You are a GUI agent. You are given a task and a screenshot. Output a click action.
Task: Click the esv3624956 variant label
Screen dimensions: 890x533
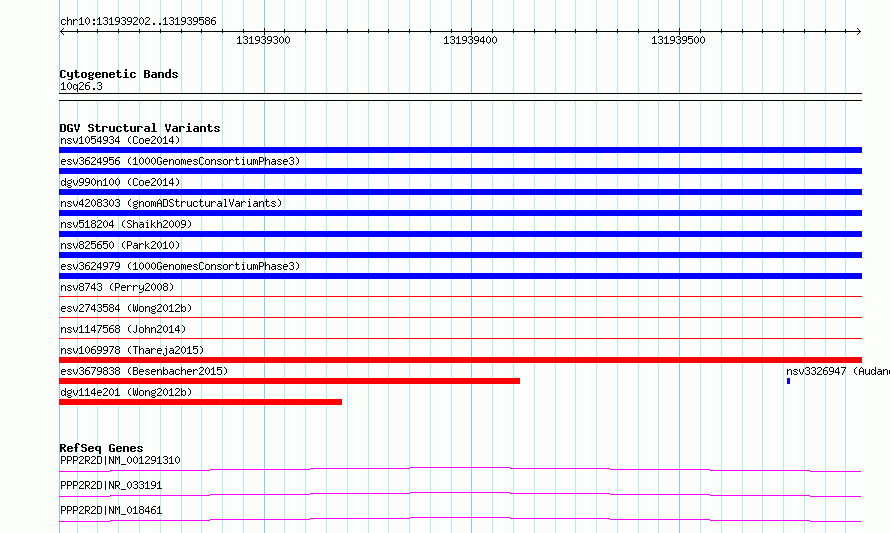[180, 161]
